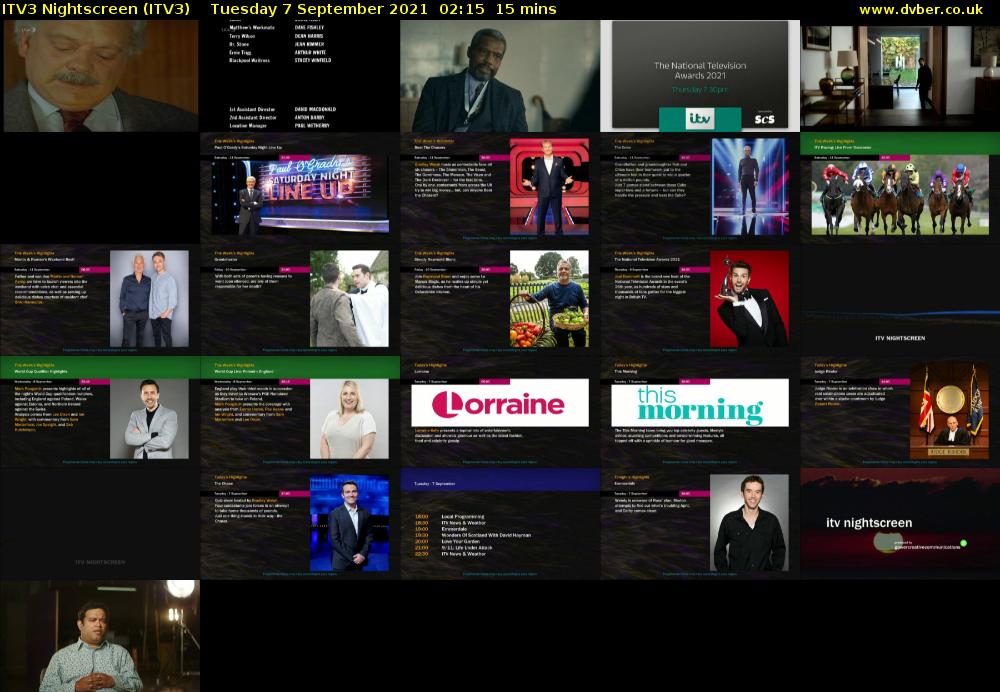Viewport: 1000px width, 692px height.
Task: Open The Cube highlight frame
Action: (x=700, y=188)
